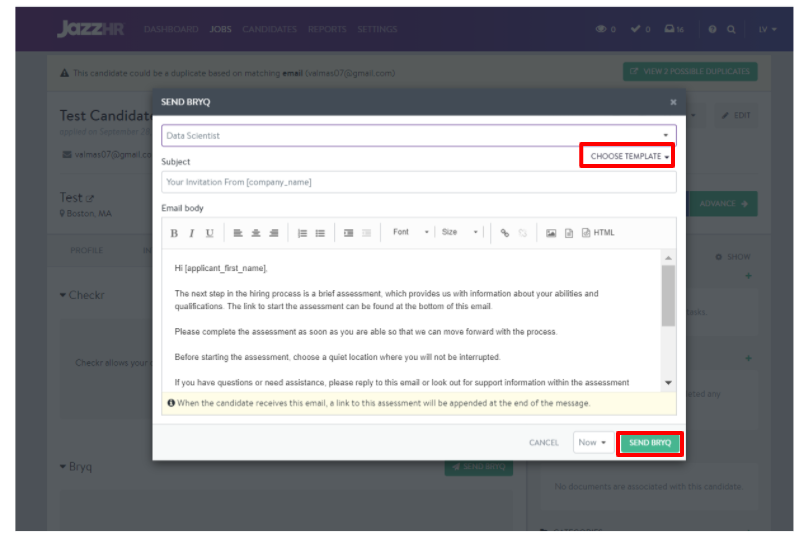
Task: Center-align the email body text
Action: (x=256, y=233)
